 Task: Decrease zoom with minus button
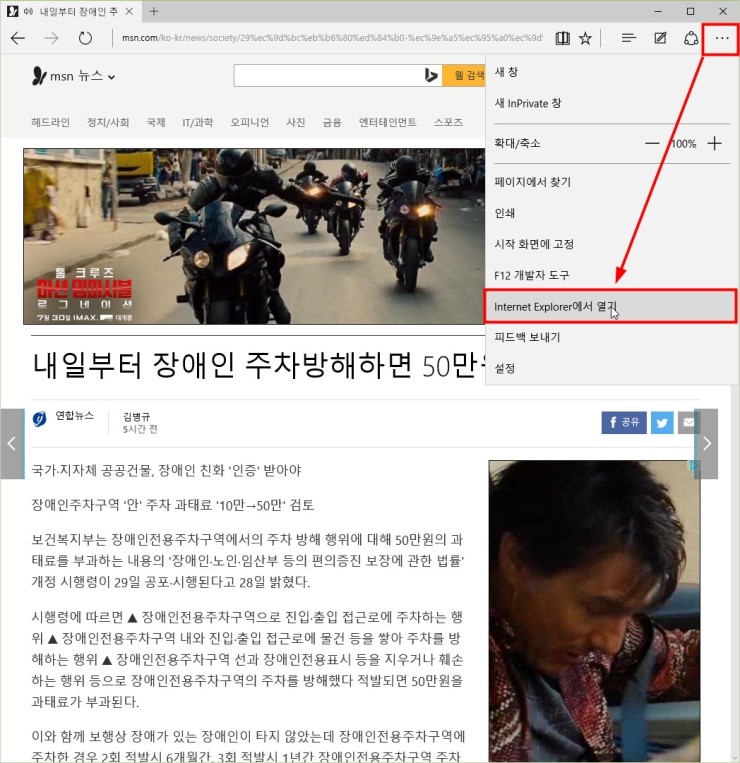(652, 144)
